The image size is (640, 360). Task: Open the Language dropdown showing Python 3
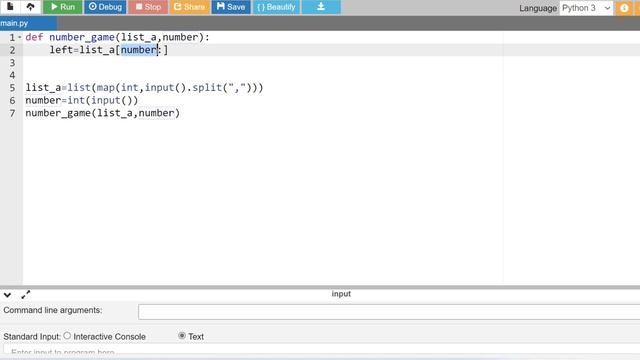pyautogui.click(x=586, y=8)
